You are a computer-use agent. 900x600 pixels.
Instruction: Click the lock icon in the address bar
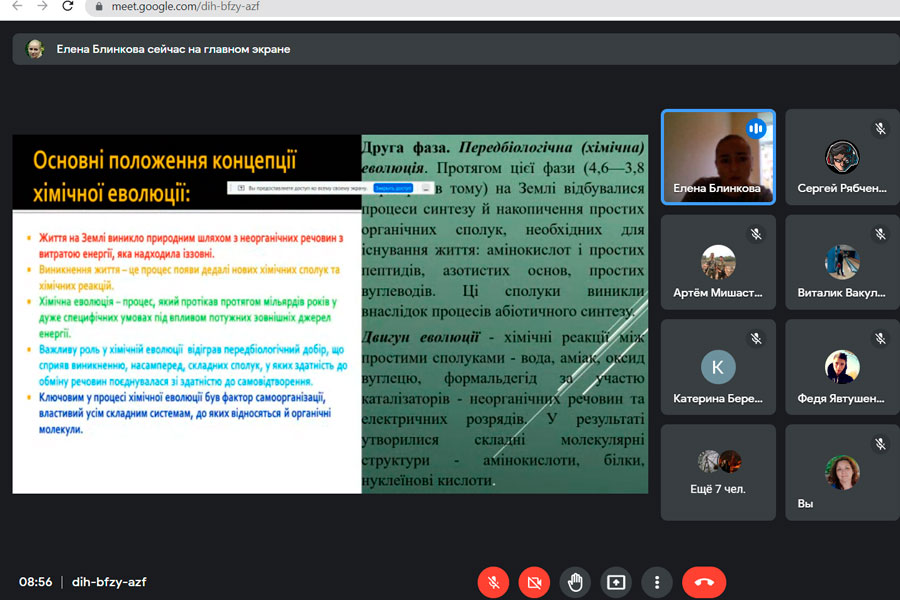tap(99, 7)
